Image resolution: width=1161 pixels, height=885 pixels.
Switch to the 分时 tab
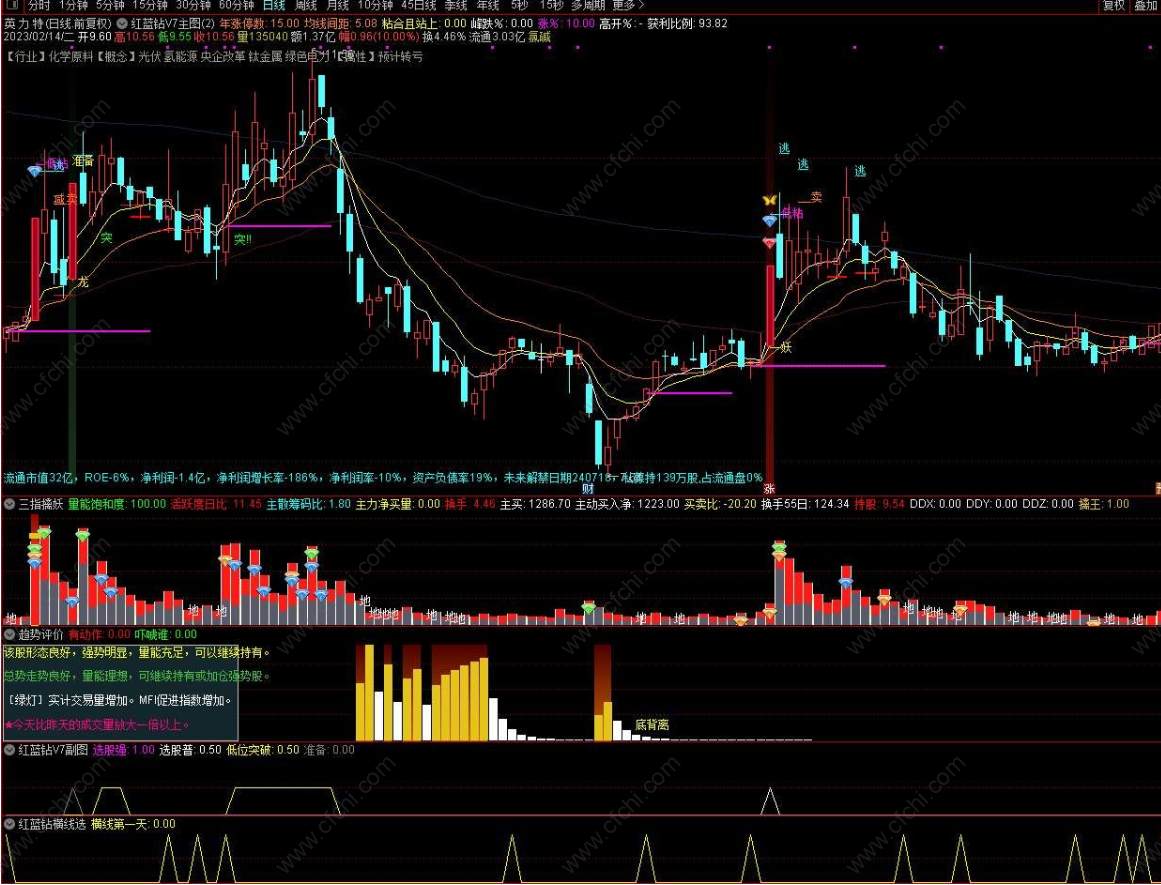[x=39, y=5]
